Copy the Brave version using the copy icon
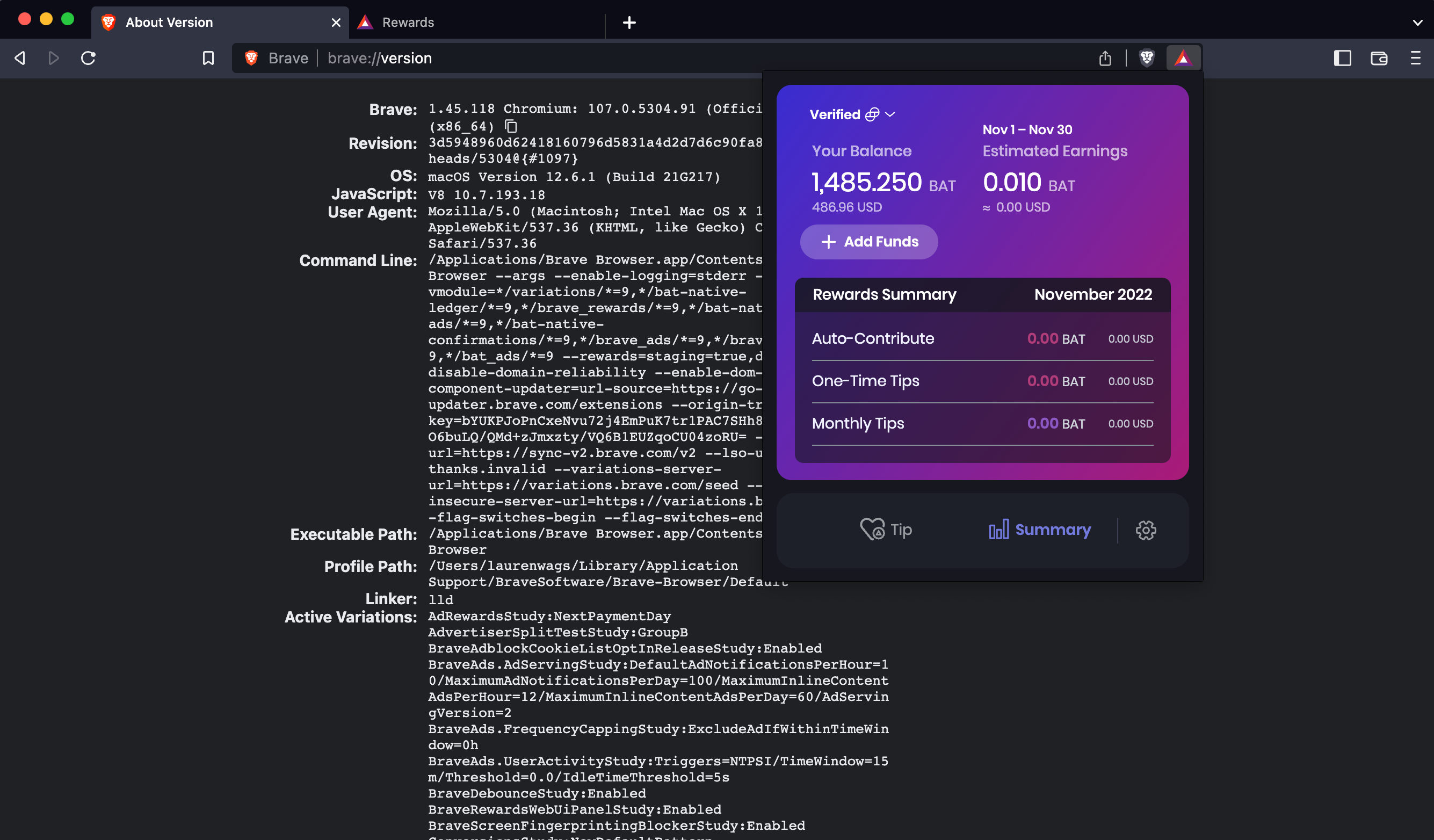This screenshot has width=1434, height=840. (510, 126)
